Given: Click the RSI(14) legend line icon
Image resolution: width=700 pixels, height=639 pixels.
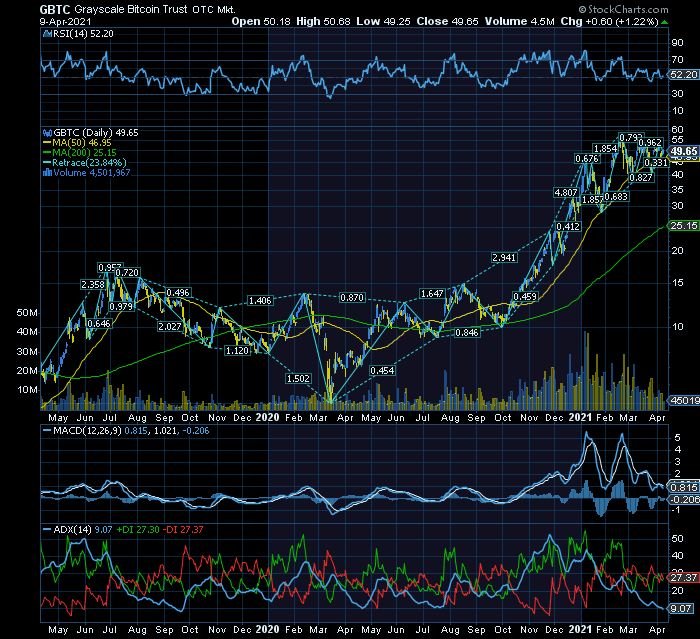Looking at the screenshot, I should [47, 33].
